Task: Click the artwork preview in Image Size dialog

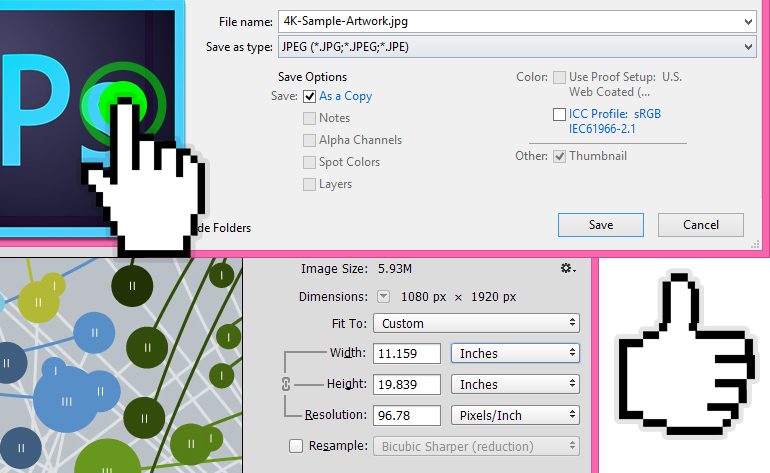Action: 121,365
